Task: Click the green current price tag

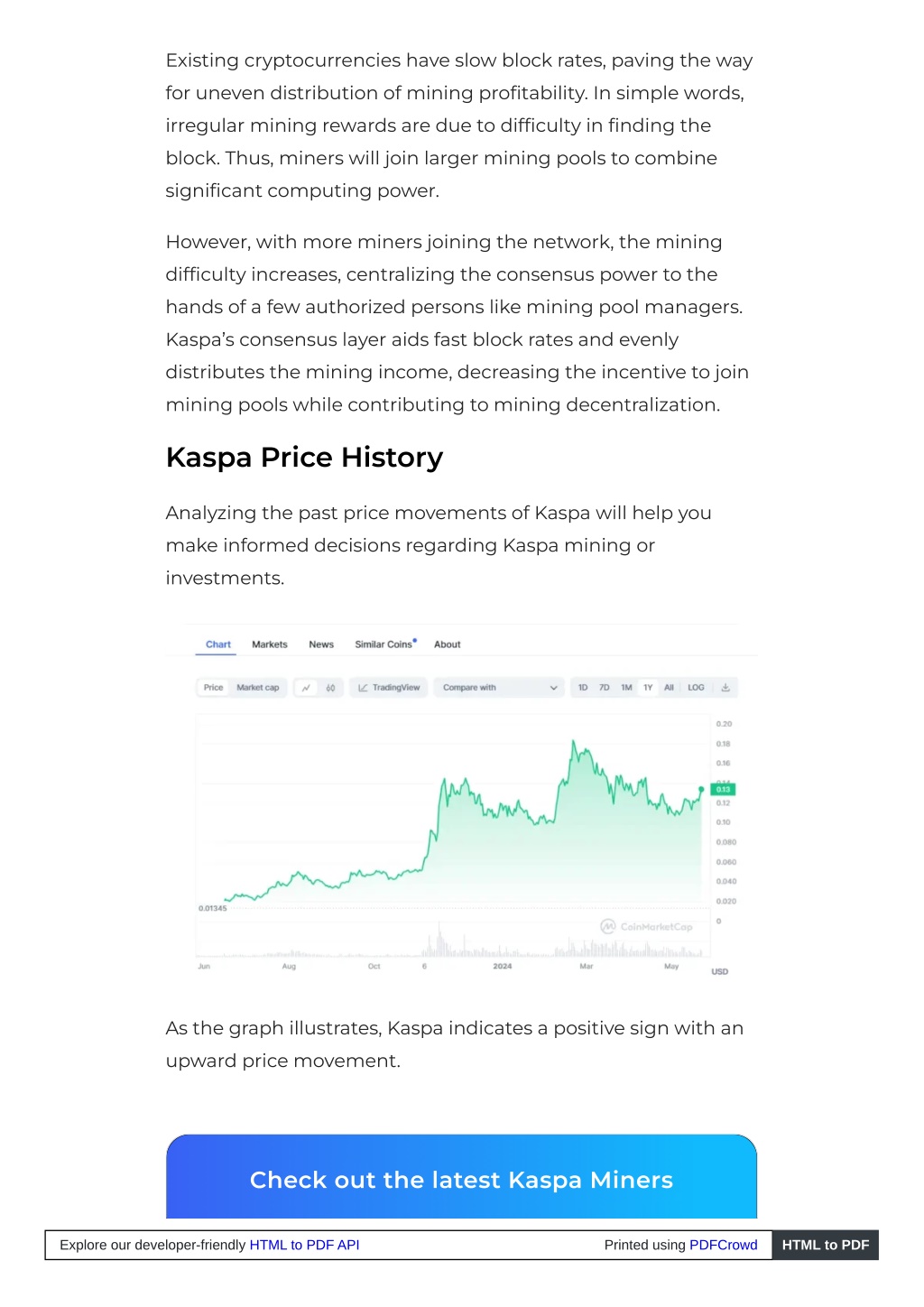Action: click(724, 789)
